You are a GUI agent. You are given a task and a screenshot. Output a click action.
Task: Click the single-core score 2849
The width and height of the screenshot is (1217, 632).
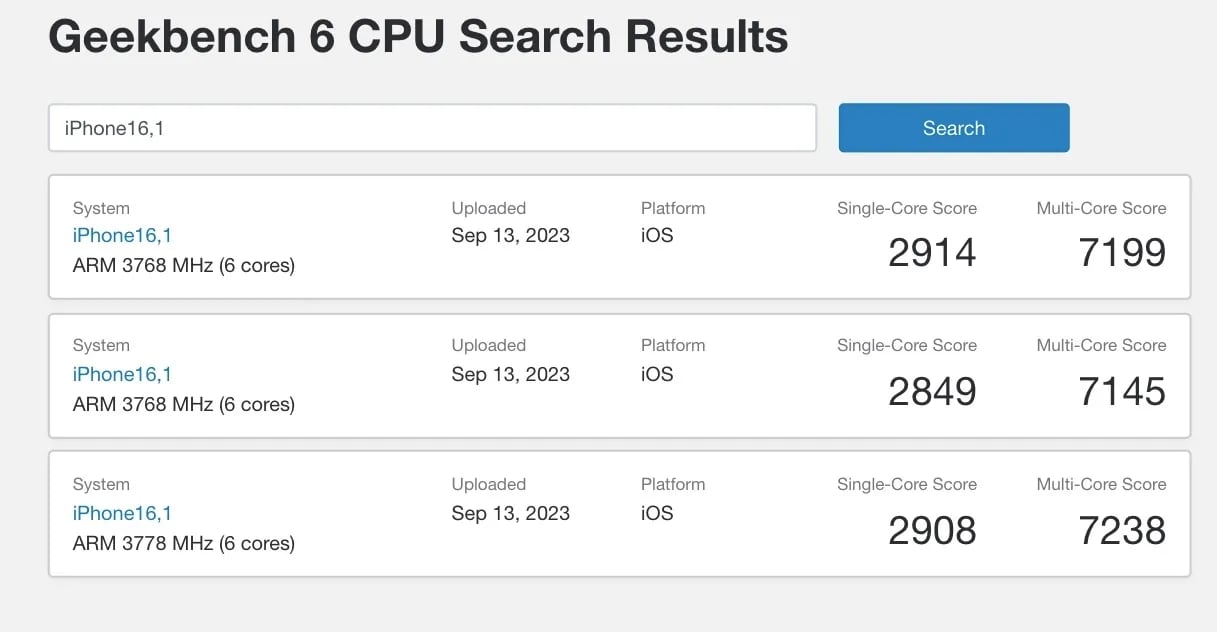[931, 391]
